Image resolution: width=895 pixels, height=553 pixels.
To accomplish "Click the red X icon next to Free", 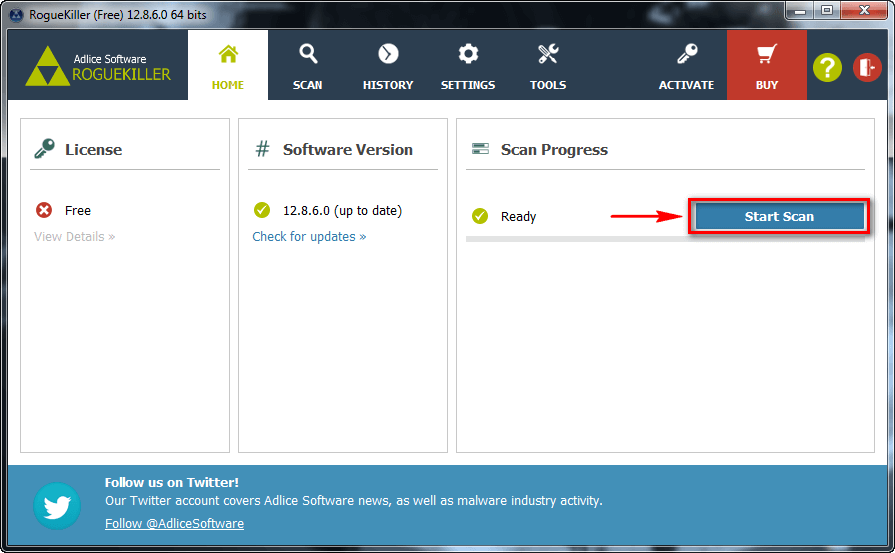I will [44, 210].
